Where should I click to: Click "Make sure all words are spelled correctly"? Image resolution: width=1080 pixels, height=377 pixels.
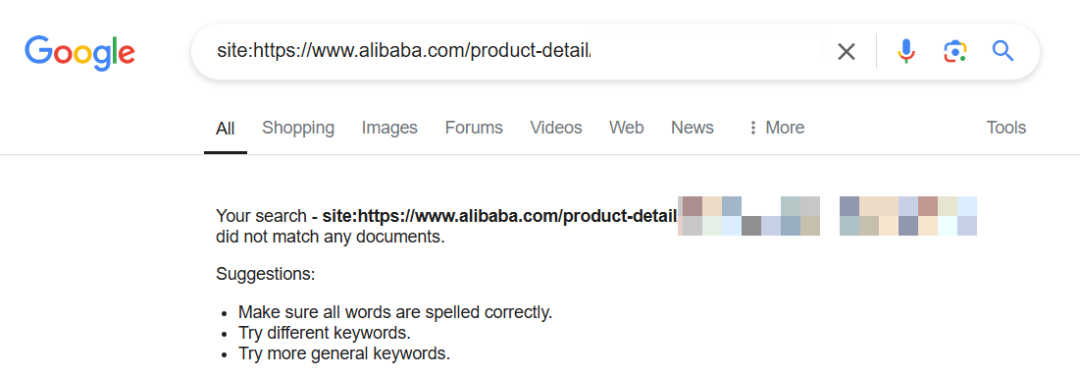(x=395, y=312)
